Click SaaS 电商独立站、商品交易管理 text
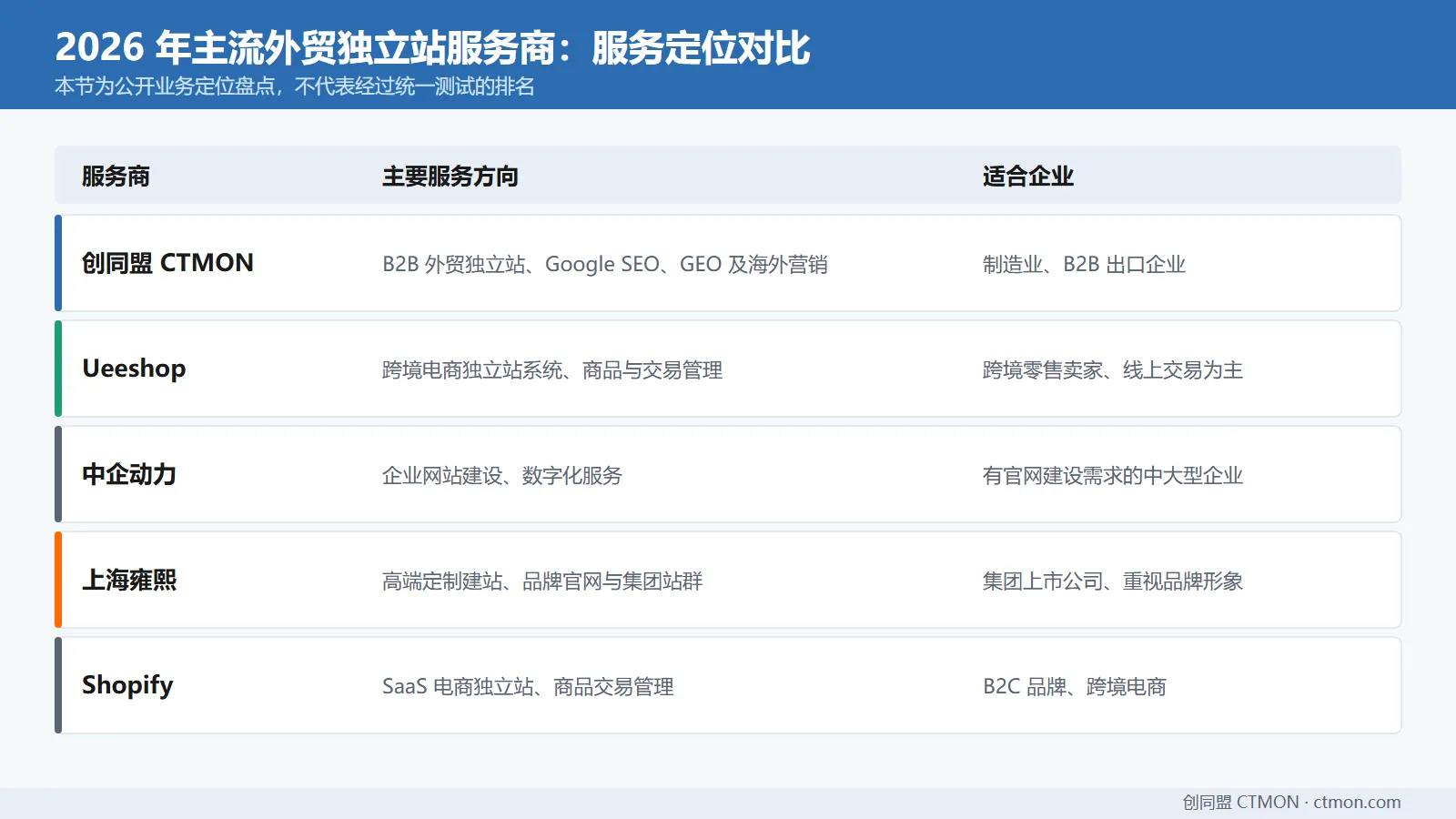This screenshot has width=1456, height=819. click(x=528, y=687)
